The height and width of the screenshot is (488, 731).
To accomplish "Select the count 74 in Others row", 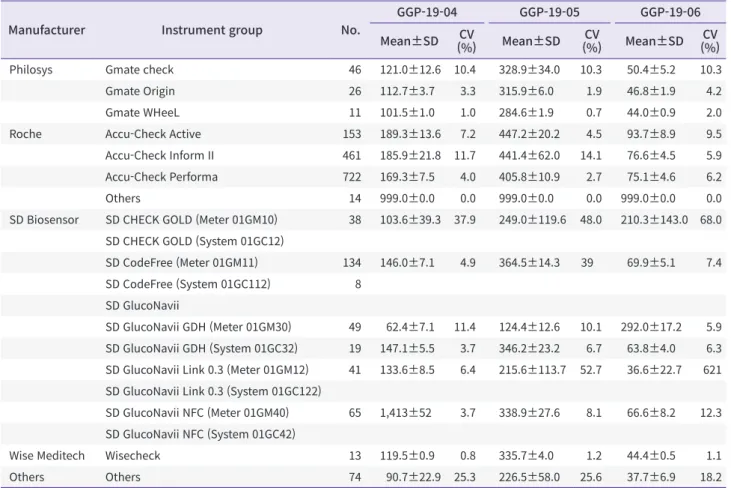I will [x=355, y=477].
